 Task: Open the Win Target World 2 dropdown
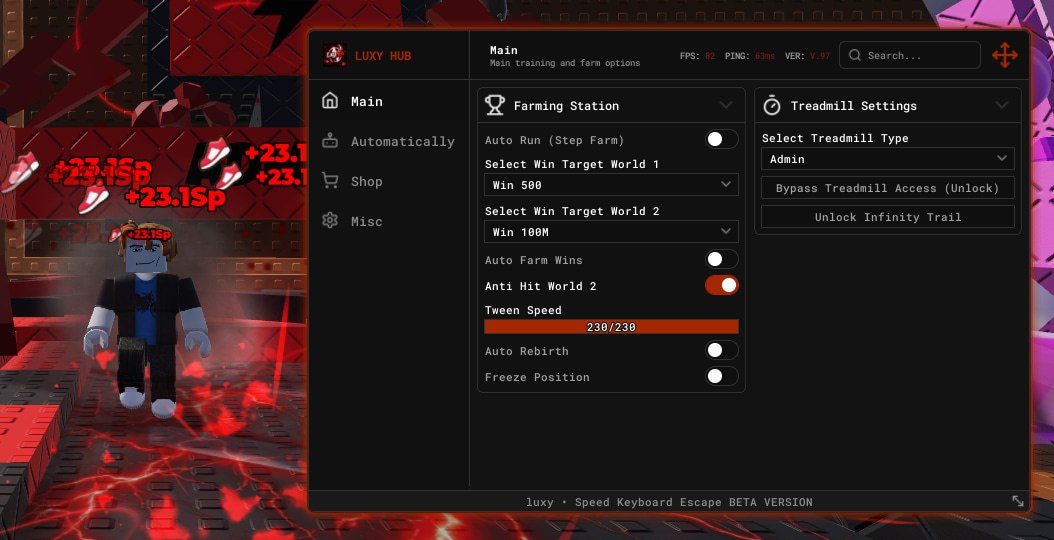pyautogui.click(x=611, y=231)
